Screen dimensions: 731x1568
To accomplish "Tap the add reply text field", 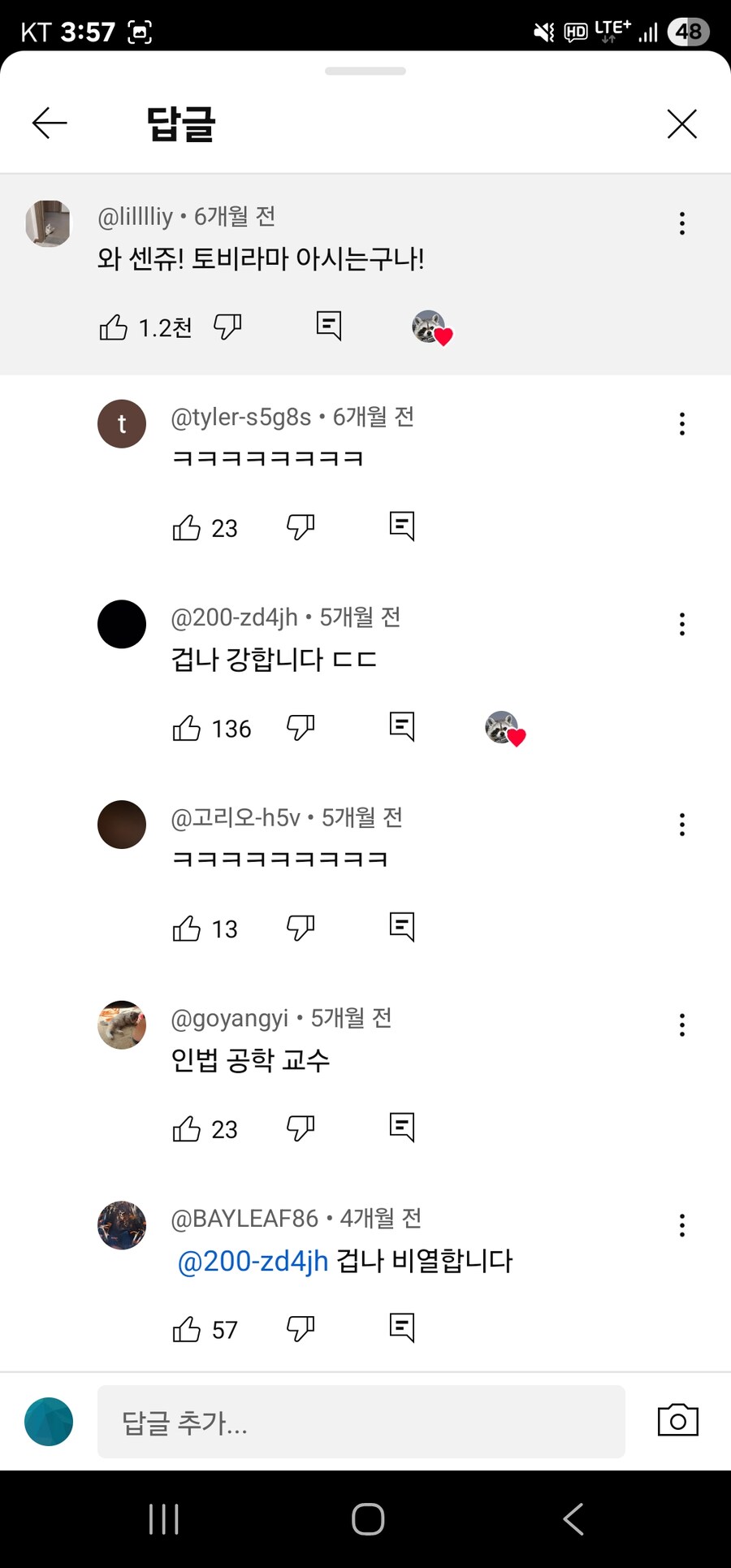I will (361, 1422).
